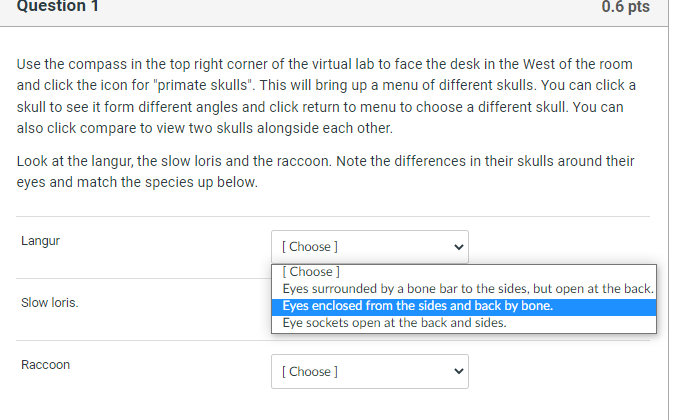Click the "0.6 pts" score label
This screenshot has width=684, height=420.
pyautogui.click(x=625, y=7)
